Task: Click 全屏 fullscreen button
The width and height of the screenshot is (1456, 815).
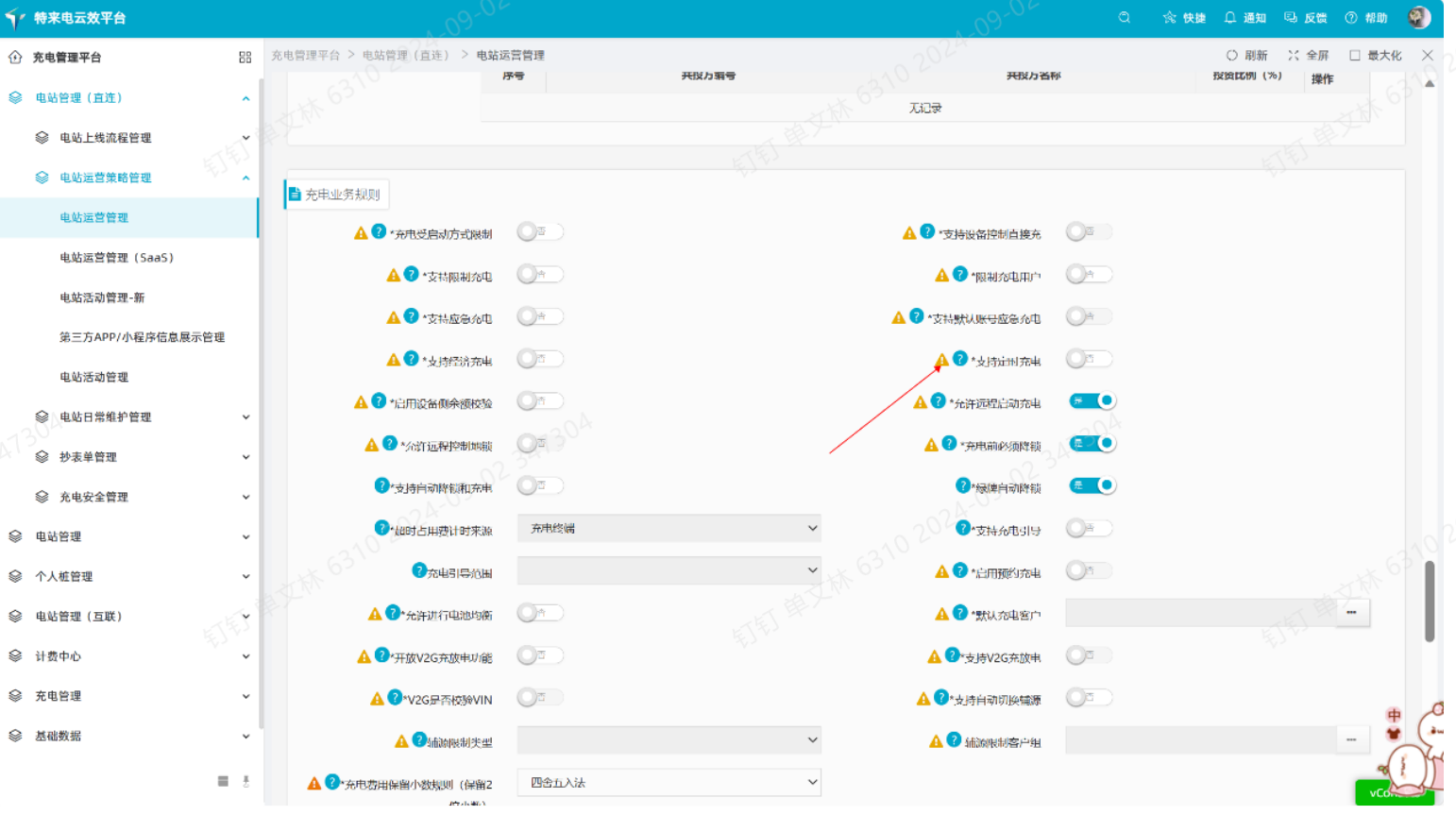Action: coord(1308,56)
